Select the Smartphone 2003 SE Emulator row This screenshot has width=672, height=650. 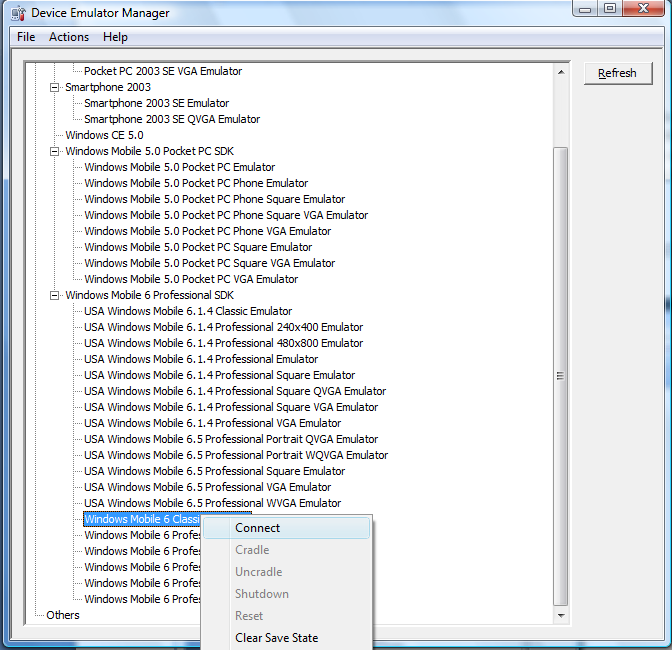(x=156, y=103)
